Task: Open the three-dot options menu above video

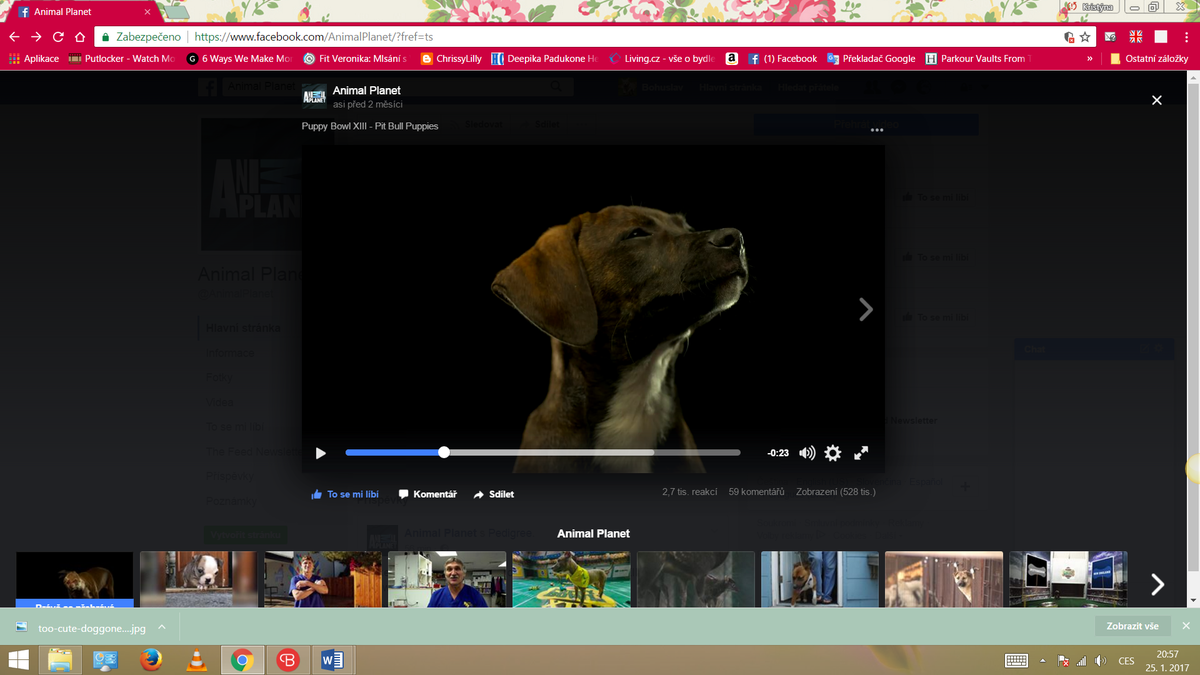Action: [877, 130]
